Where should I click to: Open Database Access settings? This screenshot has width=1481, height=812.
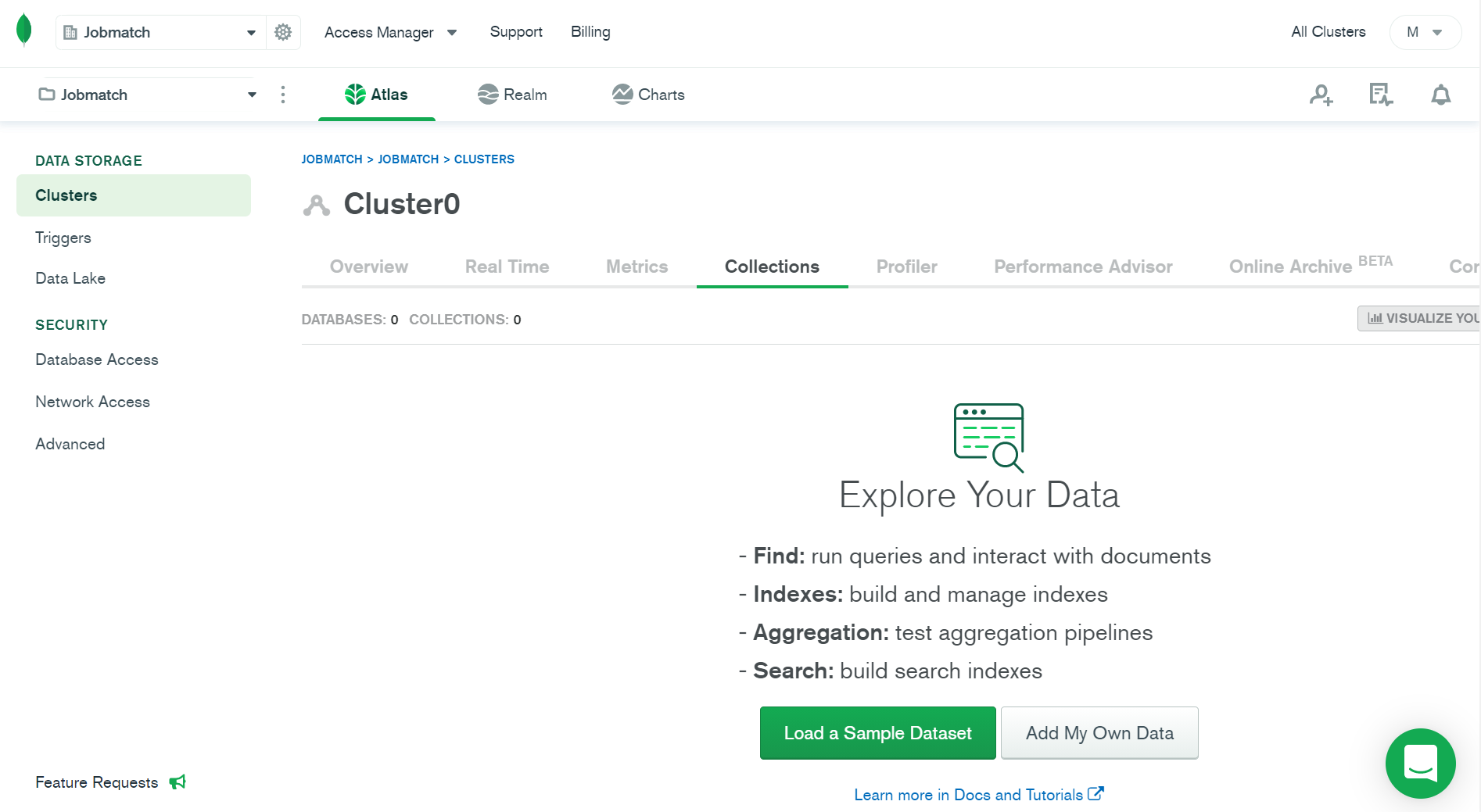pyautogui.click(x=97, y=359)
